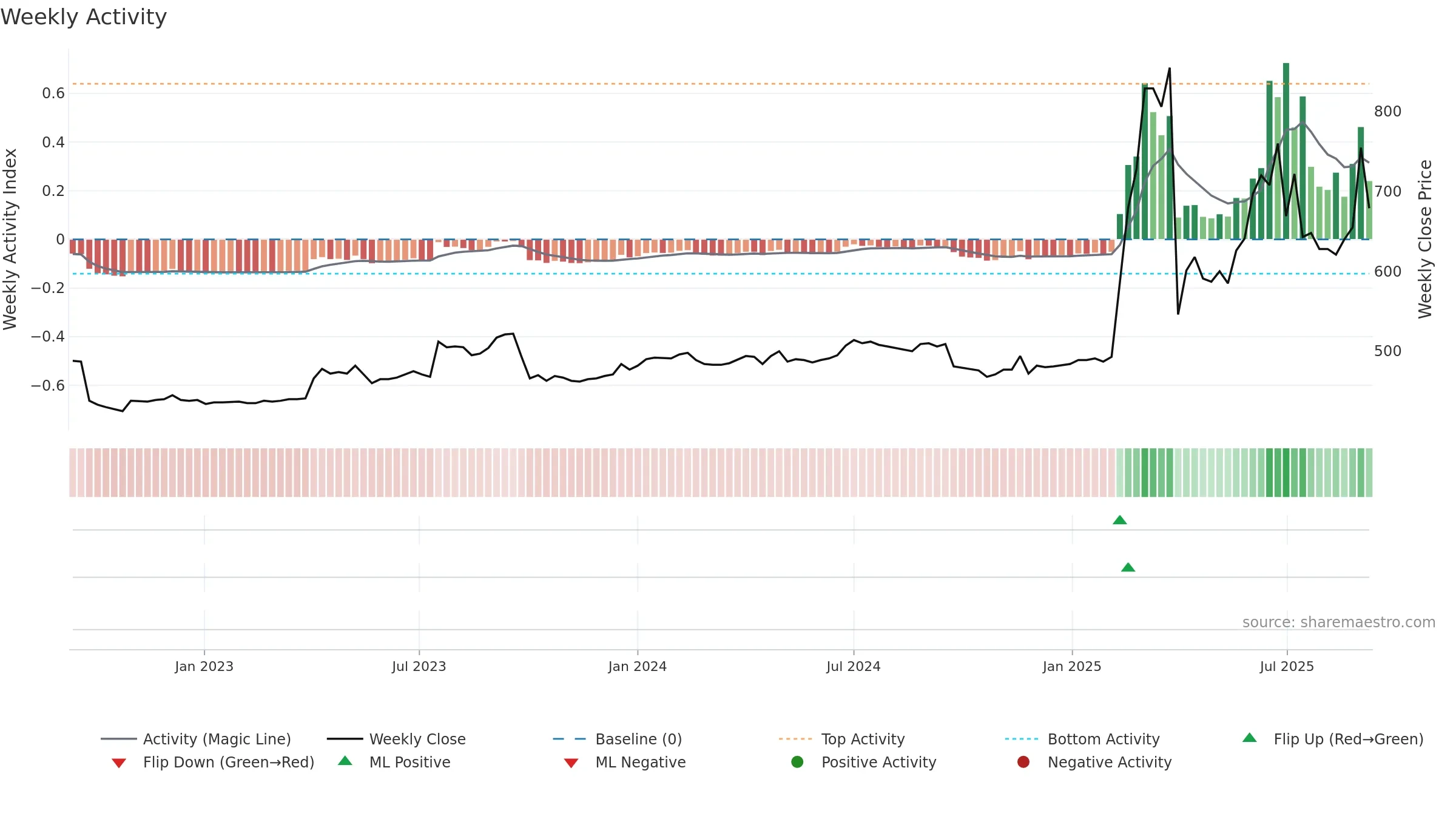
Task: Click the 0.4 activity axis label
Action: [53, 143]
